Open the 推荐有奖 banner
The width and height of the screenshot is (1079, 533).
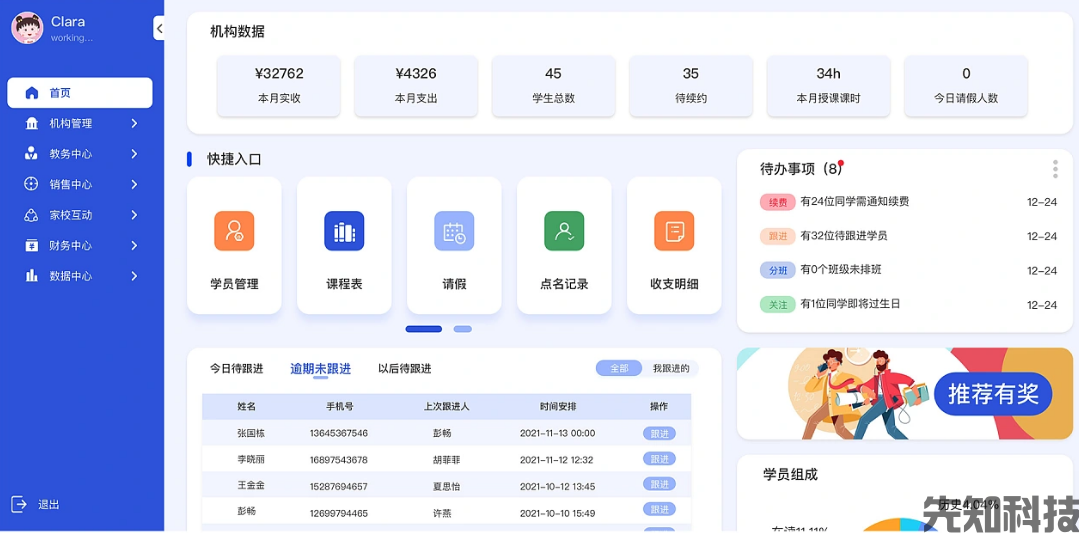tap(905, 393)
